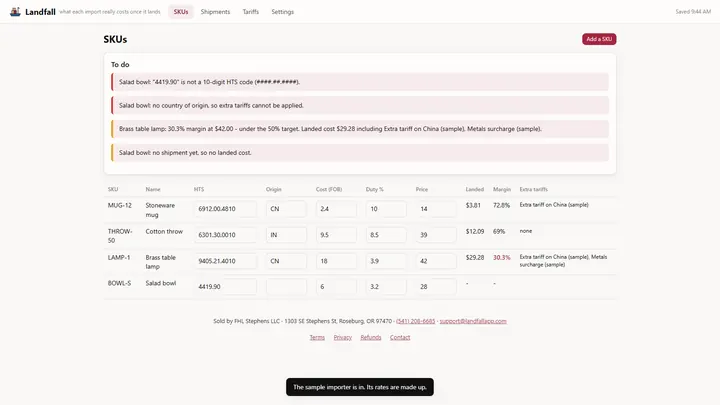The image size is (720, 405).
Task: Click the footer phone number link
Action: click(x=416, y=321)
